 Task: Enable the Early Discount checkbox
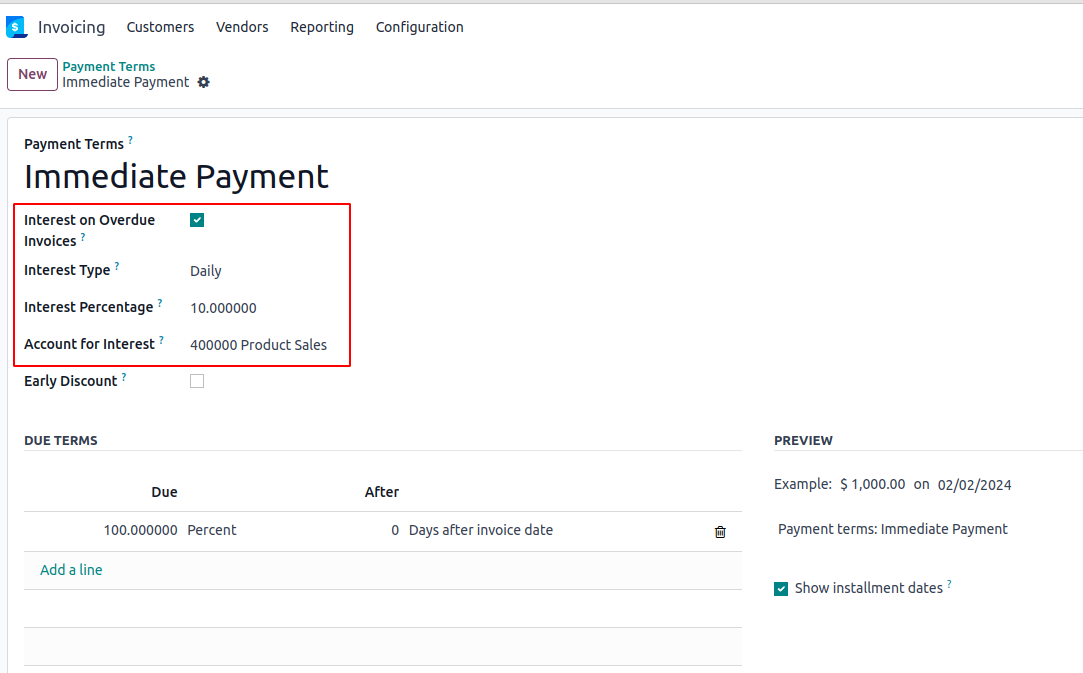197,381
